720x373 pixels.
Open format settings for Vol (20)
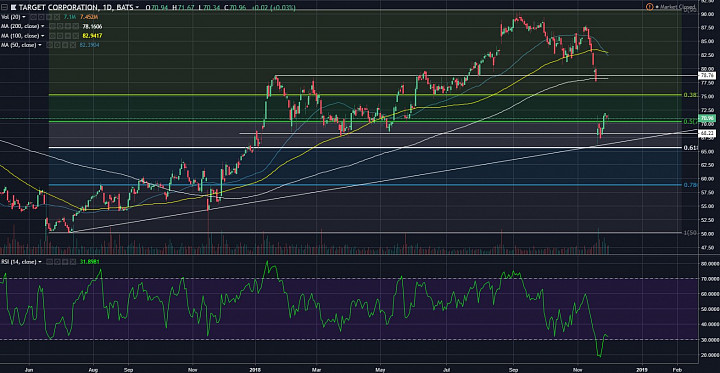[x=41, y=17]
